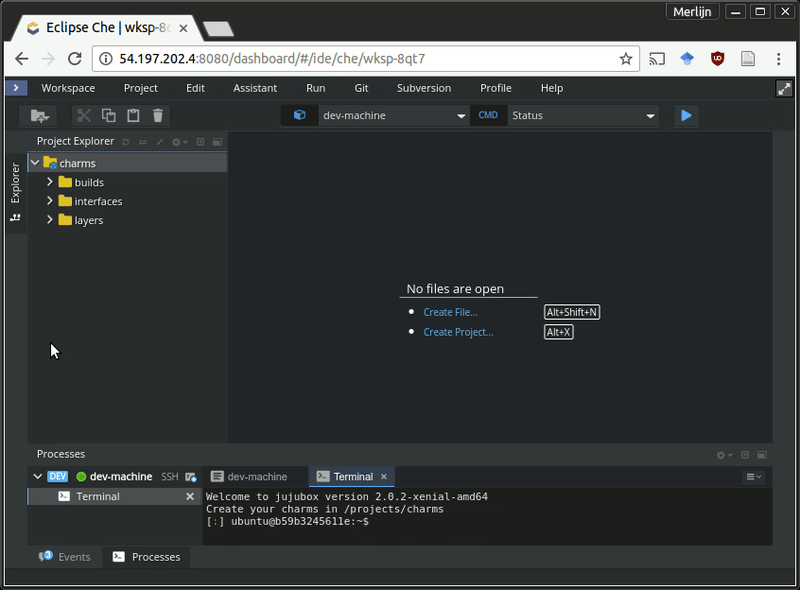Click the import project toolbar icon
Viewport: 800px width, 590px height.
(x=39, y=116)
